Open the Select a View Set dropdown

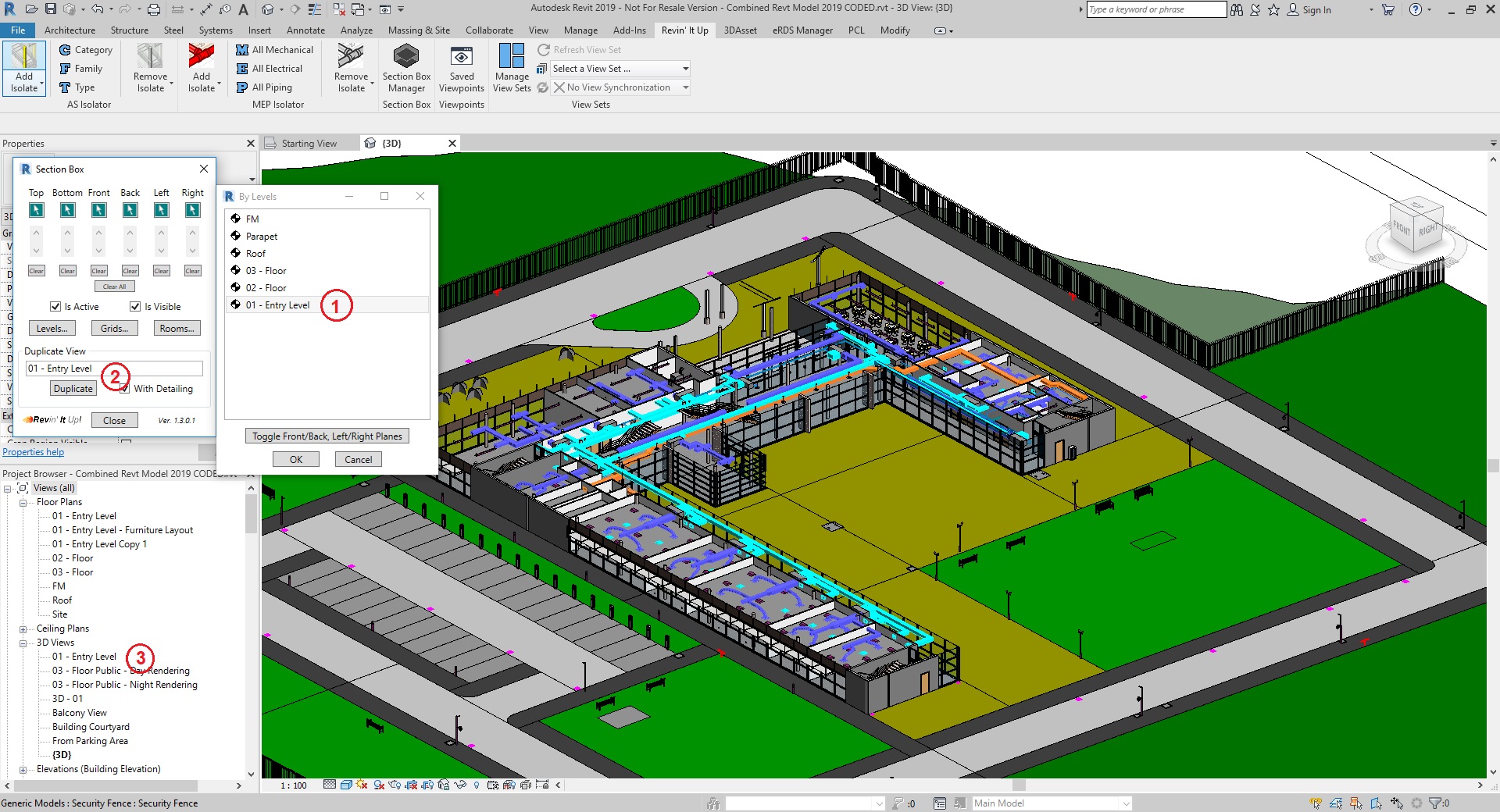[x=620, y=69]
